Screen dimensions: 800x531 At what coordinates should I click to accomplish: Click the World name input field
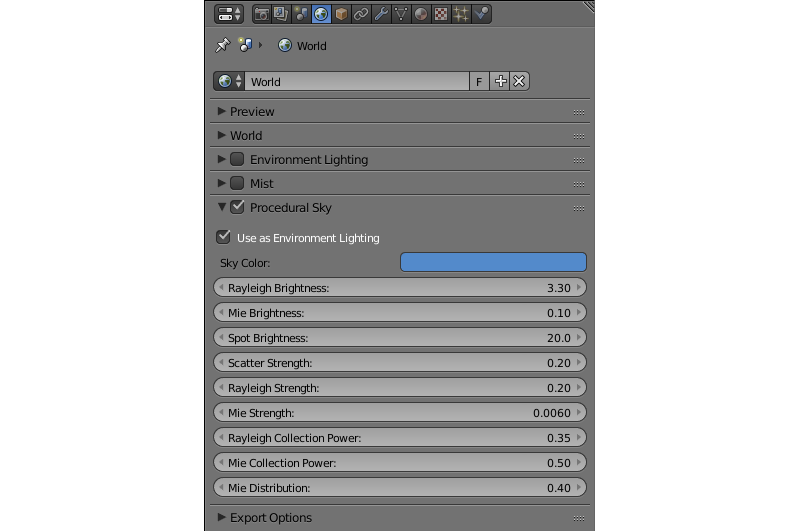pos(357,81)
